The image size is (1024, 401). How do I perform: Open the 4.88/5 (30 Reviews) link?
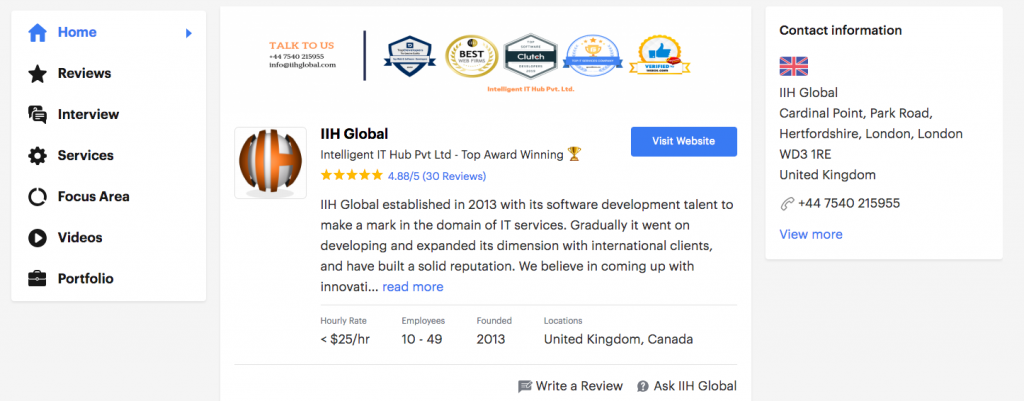coord(437,176)
